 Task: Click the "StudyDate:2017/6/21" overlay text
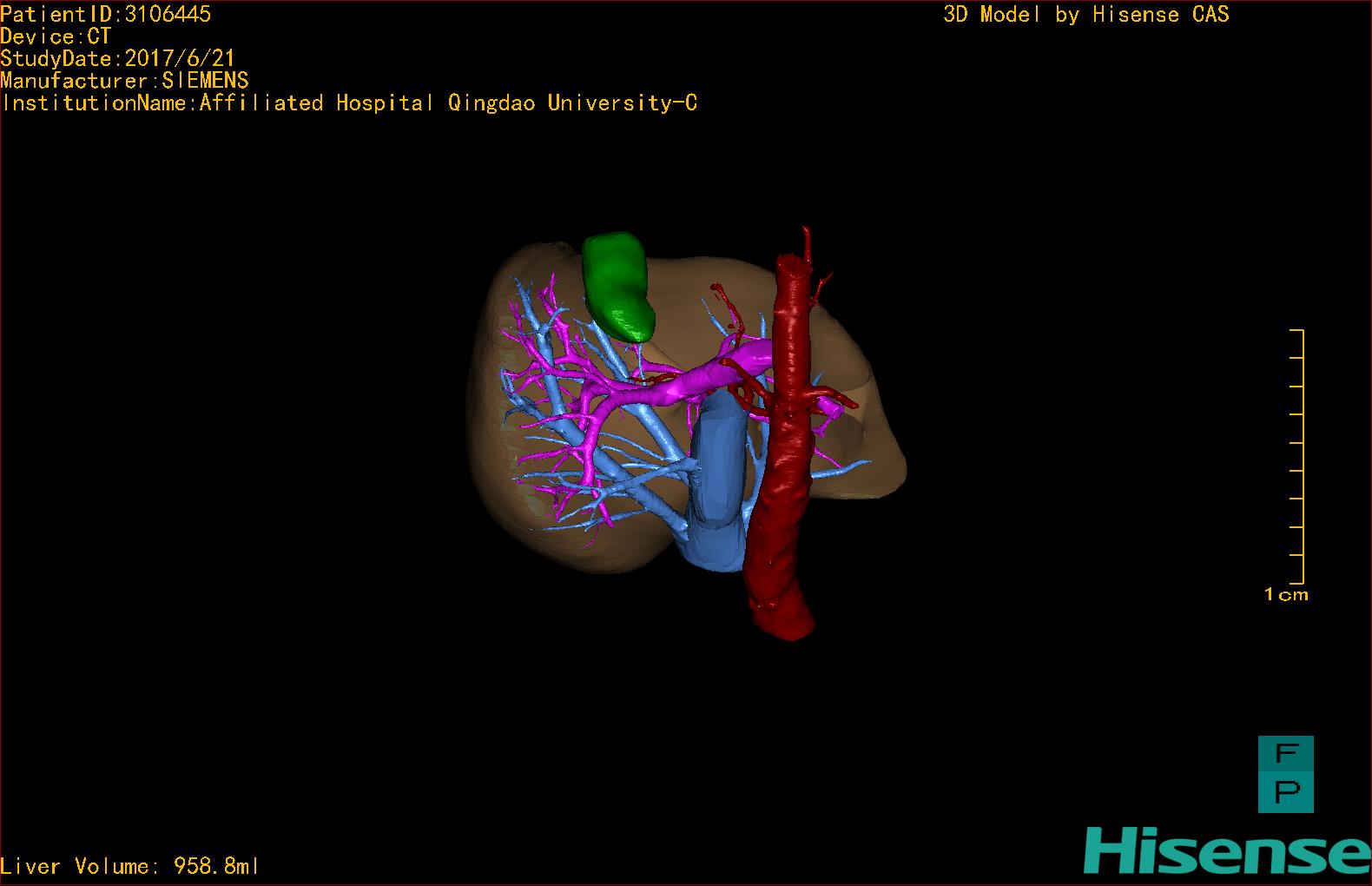(x=118, y=58)
